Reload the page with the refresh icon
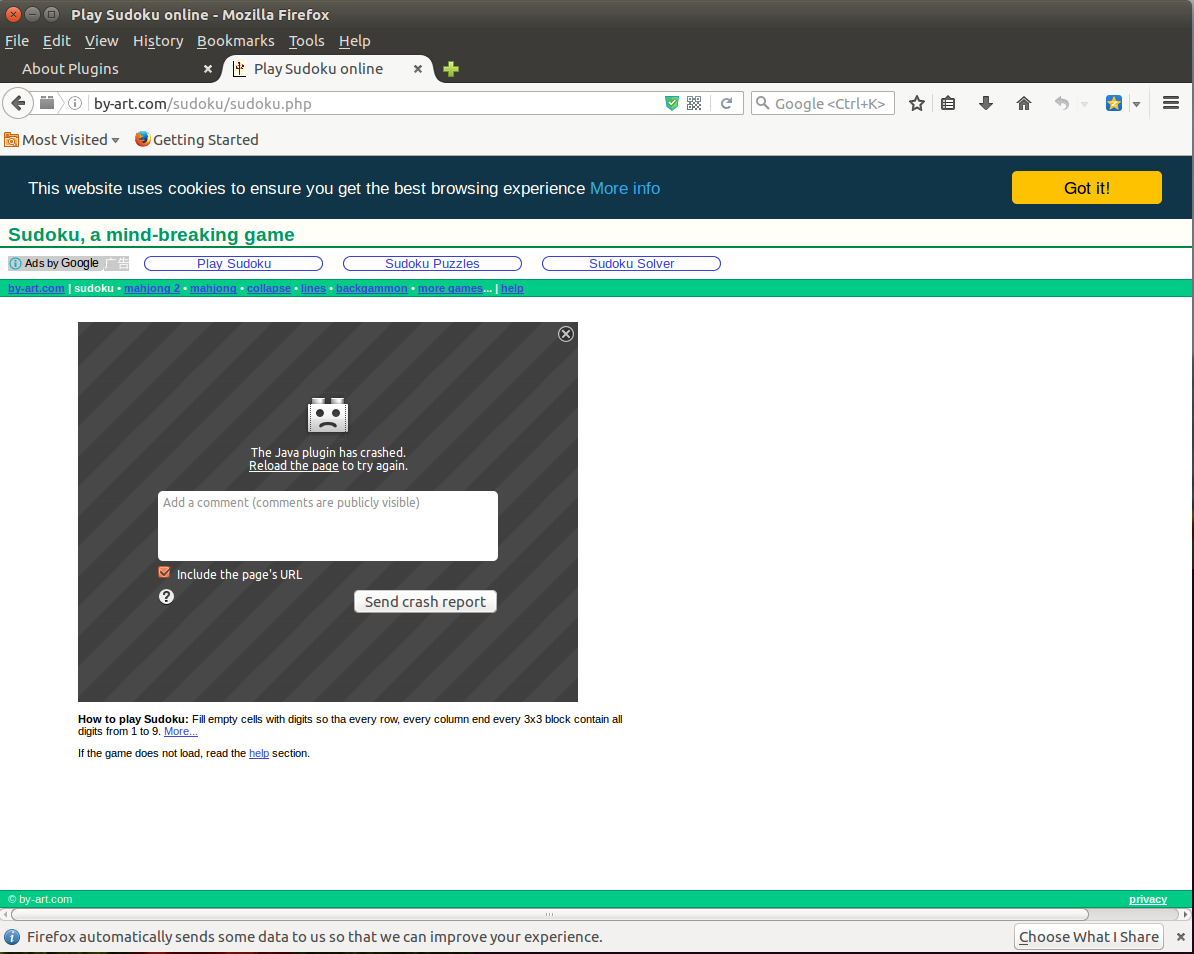The height and width of the screenshot is (954, 1194). [x=727, y=103]
